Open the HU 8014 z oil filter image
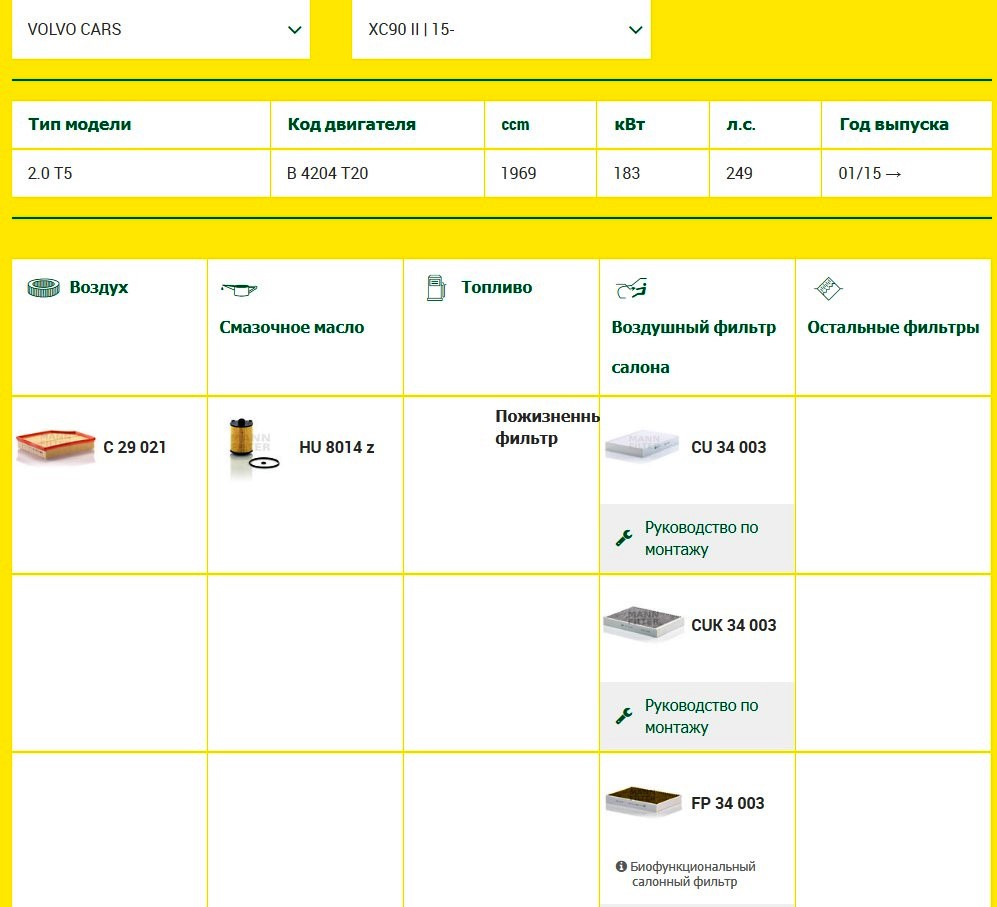The width and height of the screenshot is (997, 907). coord(254,447)
